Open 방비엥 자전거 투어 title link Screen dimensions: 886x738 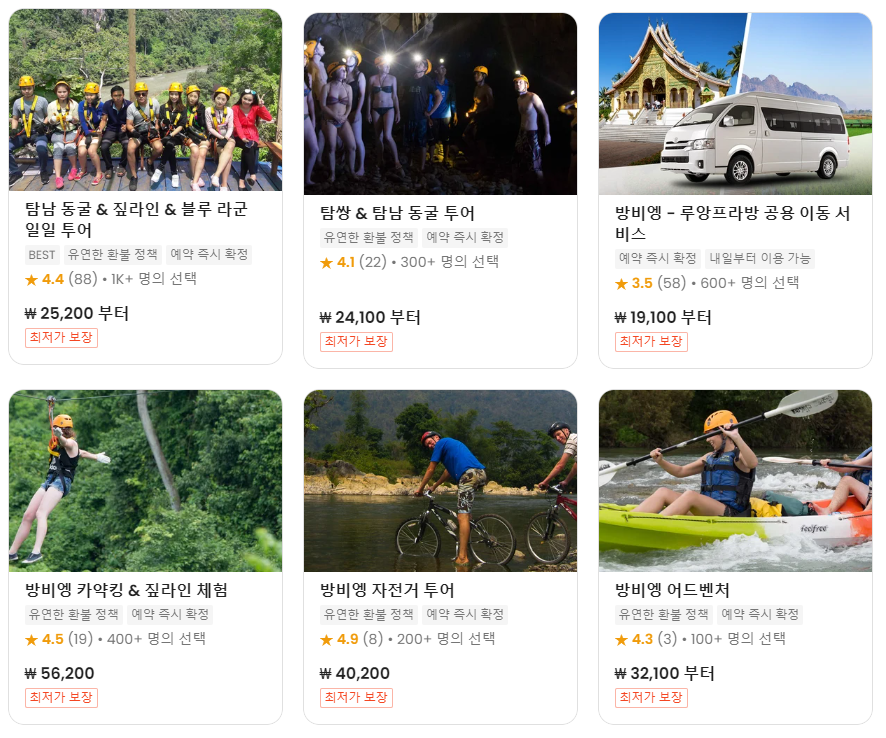(387, 590)
